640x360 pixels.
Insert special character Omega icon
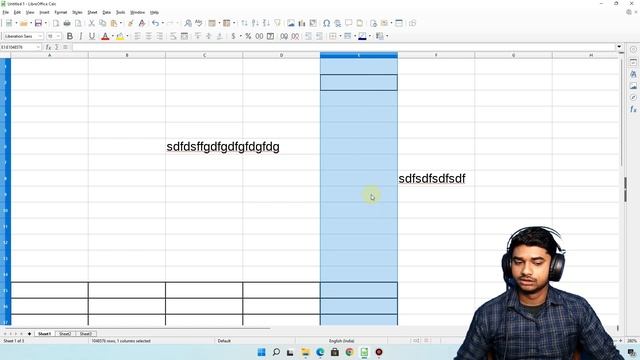point(327,23)
